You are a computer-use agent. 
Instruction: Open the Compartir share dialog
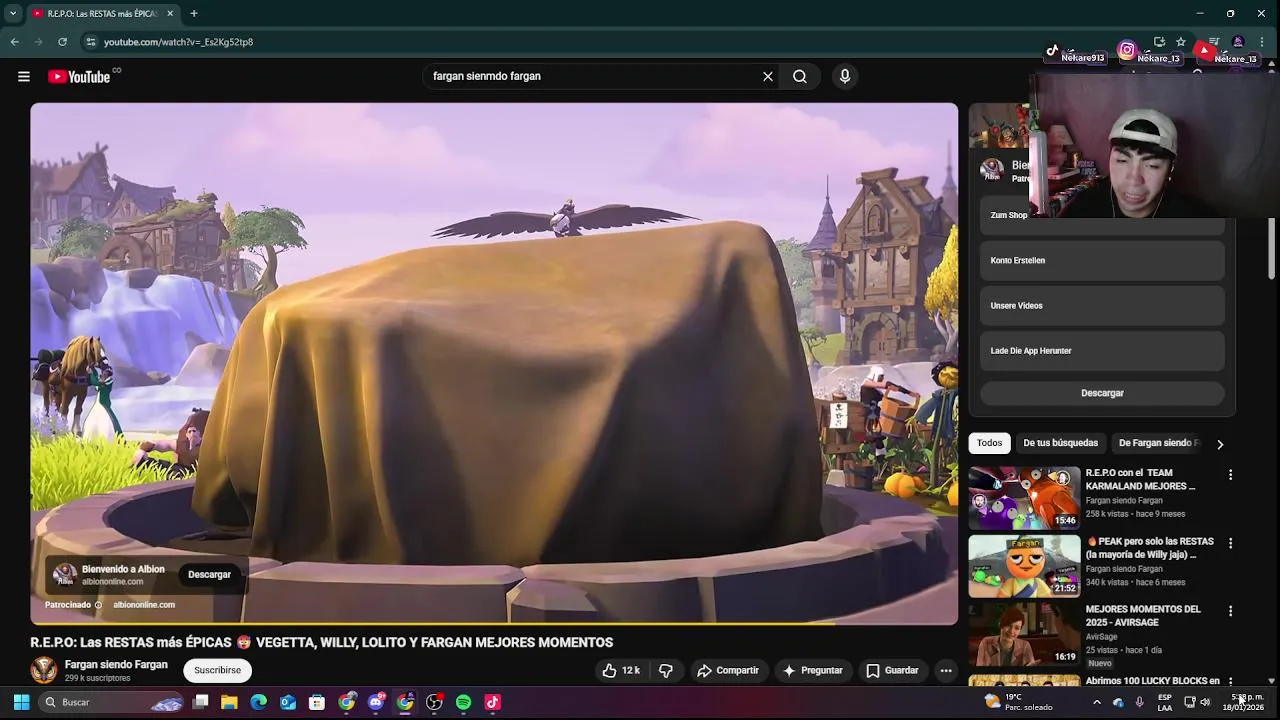728,670
